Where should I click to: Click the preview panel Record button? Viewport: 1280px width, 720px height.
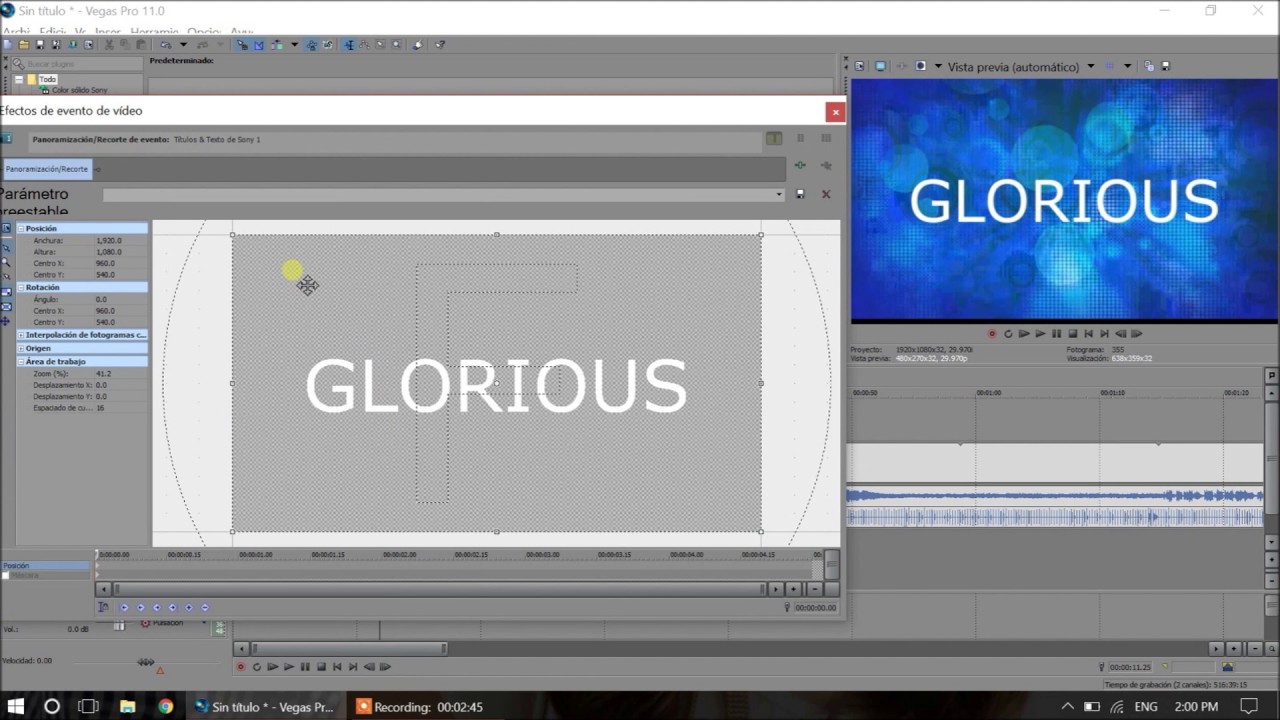point(992,333)
